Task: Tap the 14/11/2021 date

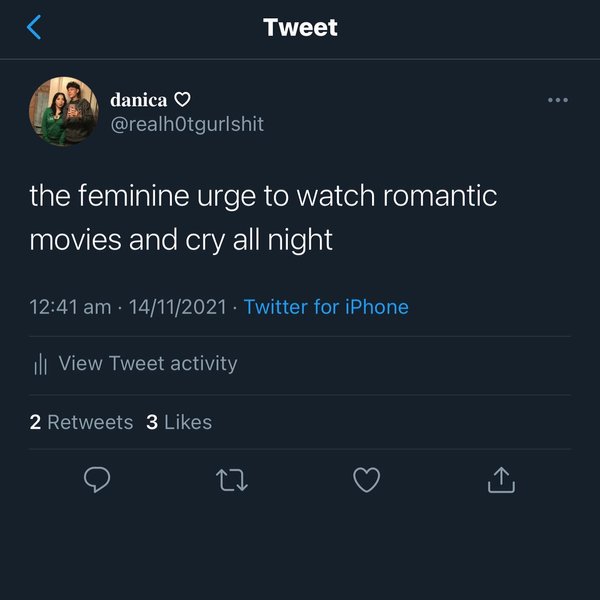Action: click(x=176, y=307)
